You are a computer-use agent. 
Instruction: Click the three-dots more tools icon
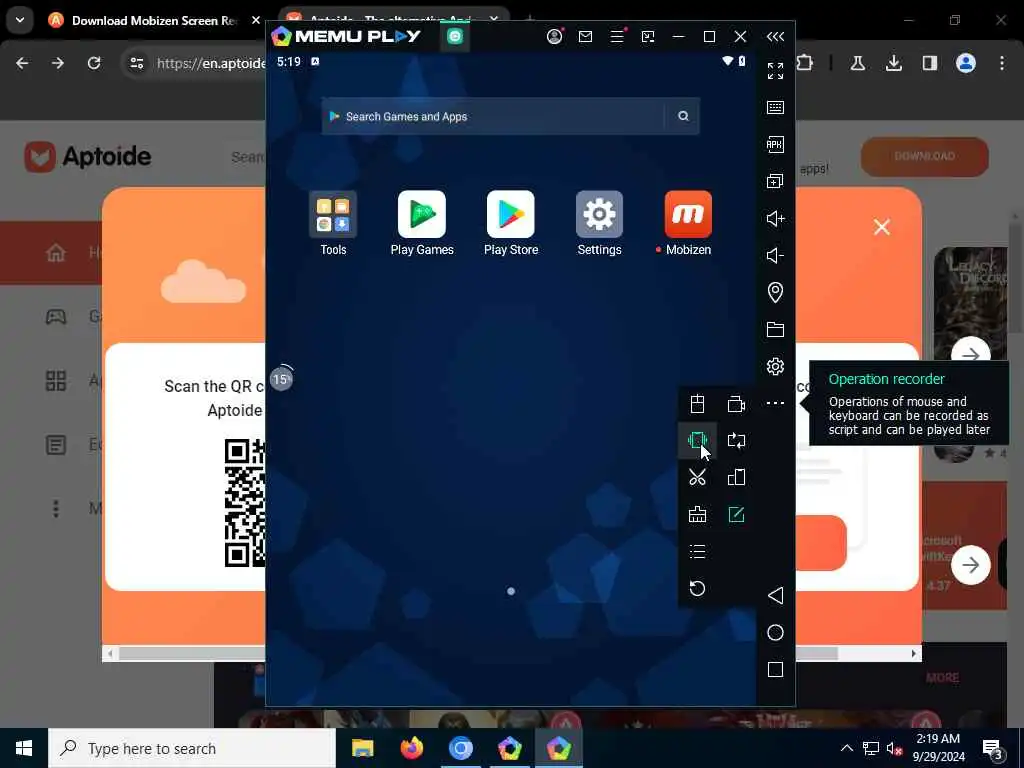click(x=775, y=403)
